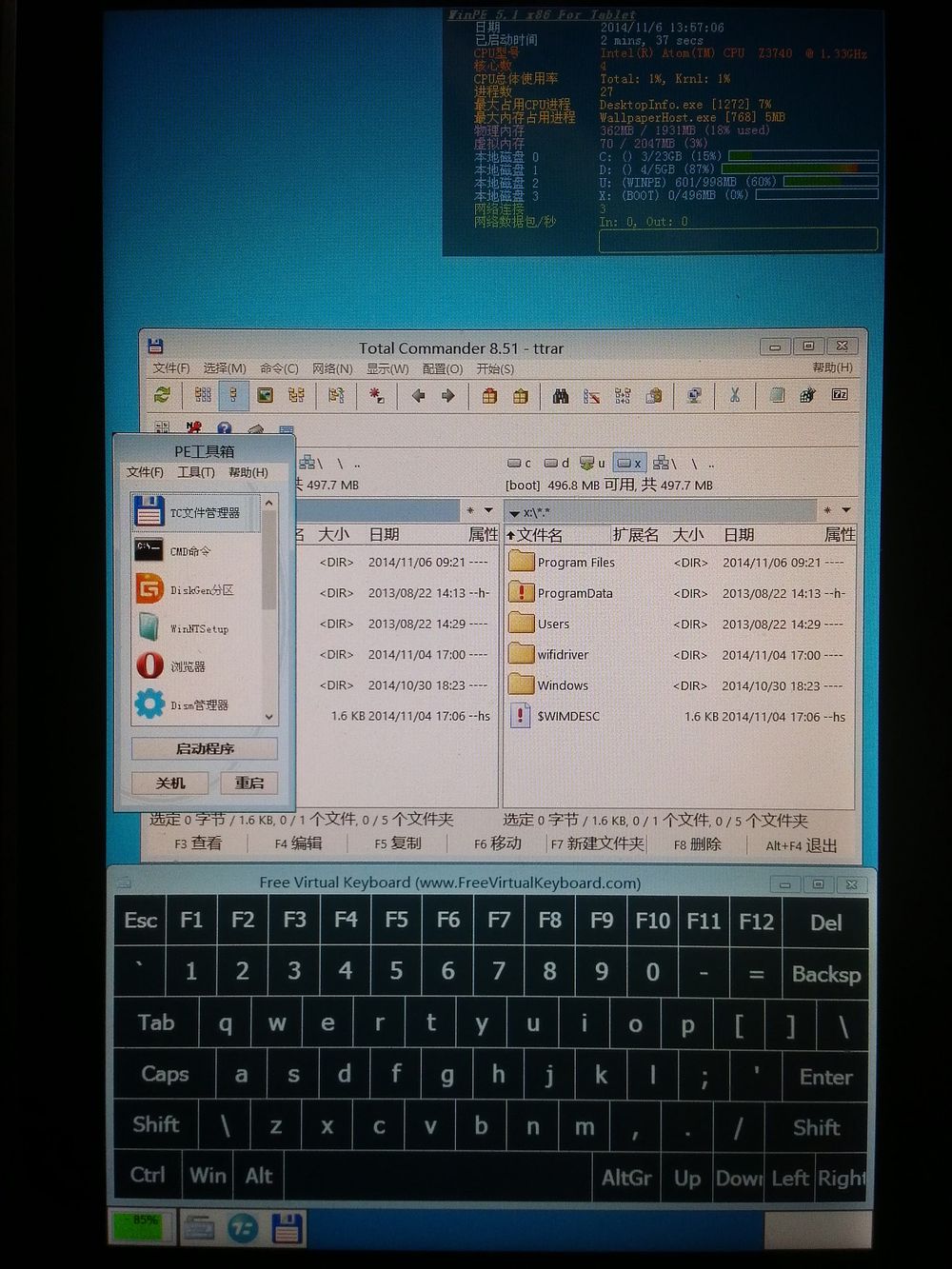Viewport: 952px width, 1269px height.
Task: Toggle Caps key on virtual keyboard
Action: (165, 1074)
